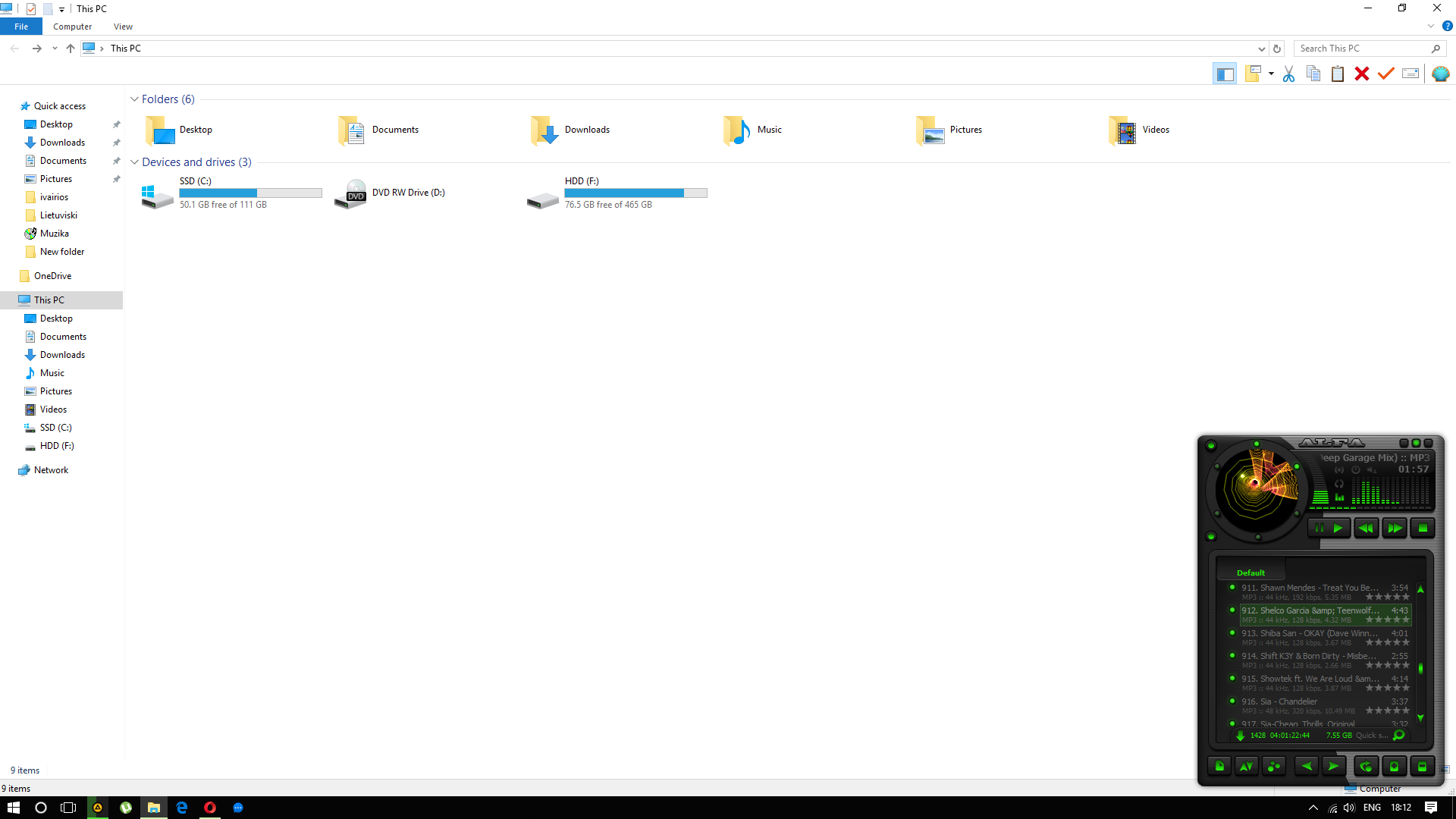Image resolution: width=1456 pixels, height=819 pixels.
Task: Toggle the navigation pane toolbar icon
Action: coord(1224,74)
